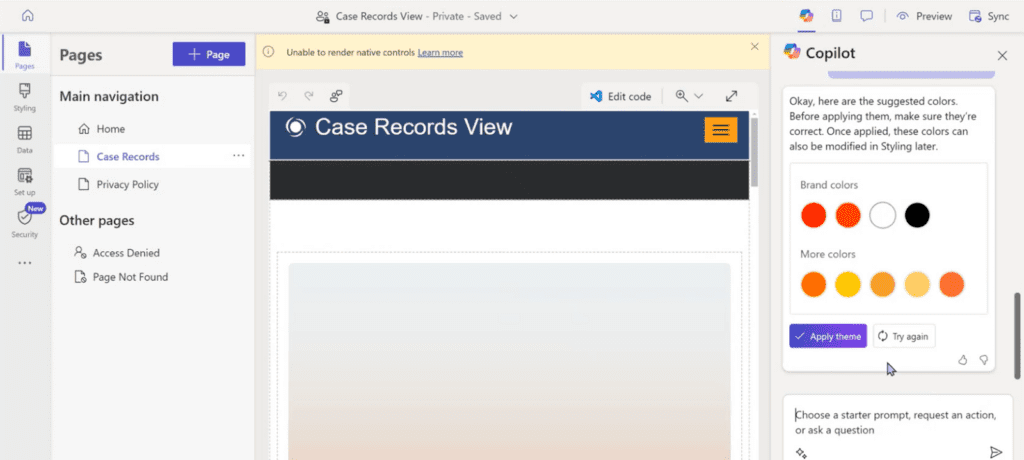Select the black brand color swatch
1024x460 pixels.
pos(917,215)
